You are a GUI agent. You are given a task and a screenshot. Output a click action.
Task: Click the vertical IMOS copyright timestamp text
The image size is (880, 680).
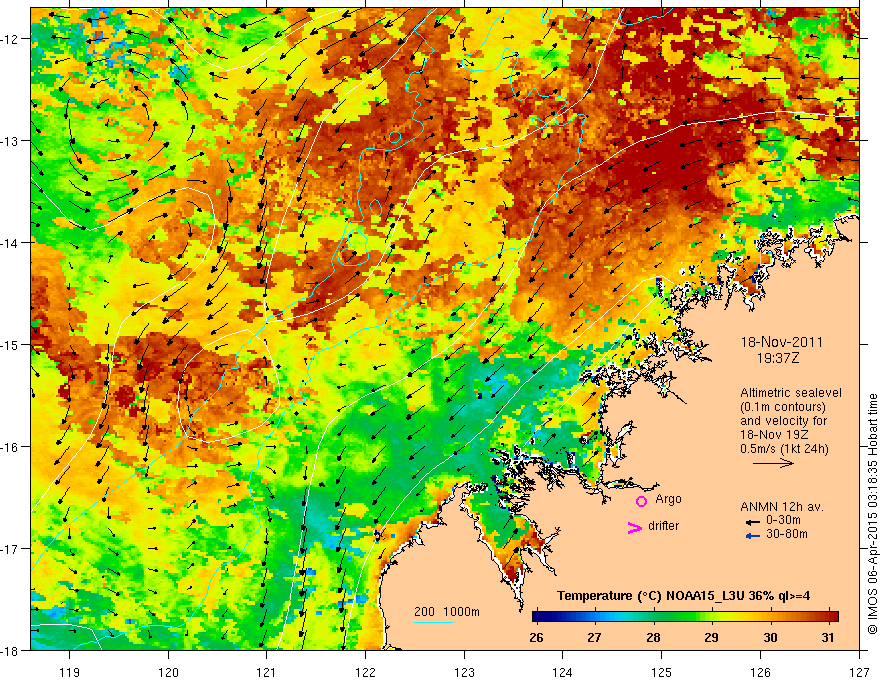(x=873, y=514)
